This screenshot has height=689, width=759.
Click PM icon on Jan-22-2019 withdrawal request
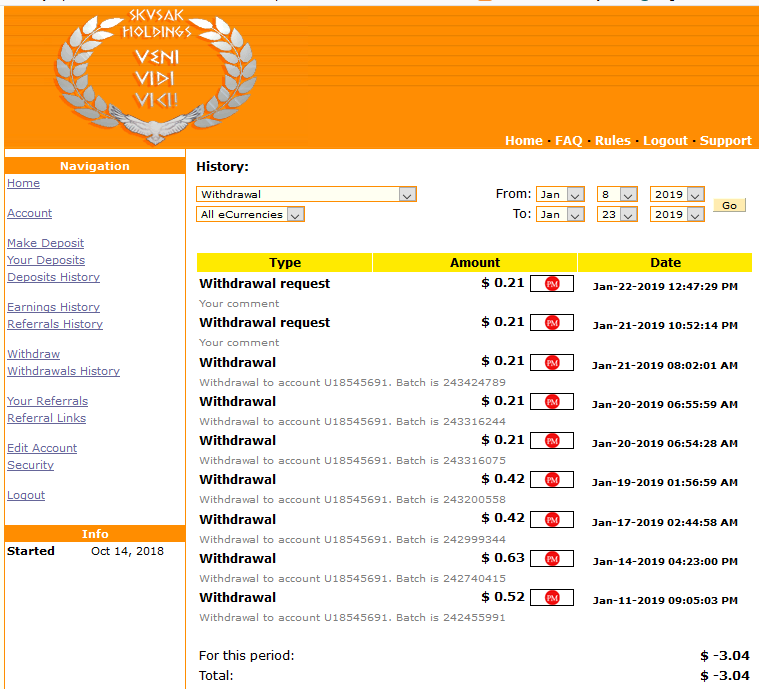point(551,284)
